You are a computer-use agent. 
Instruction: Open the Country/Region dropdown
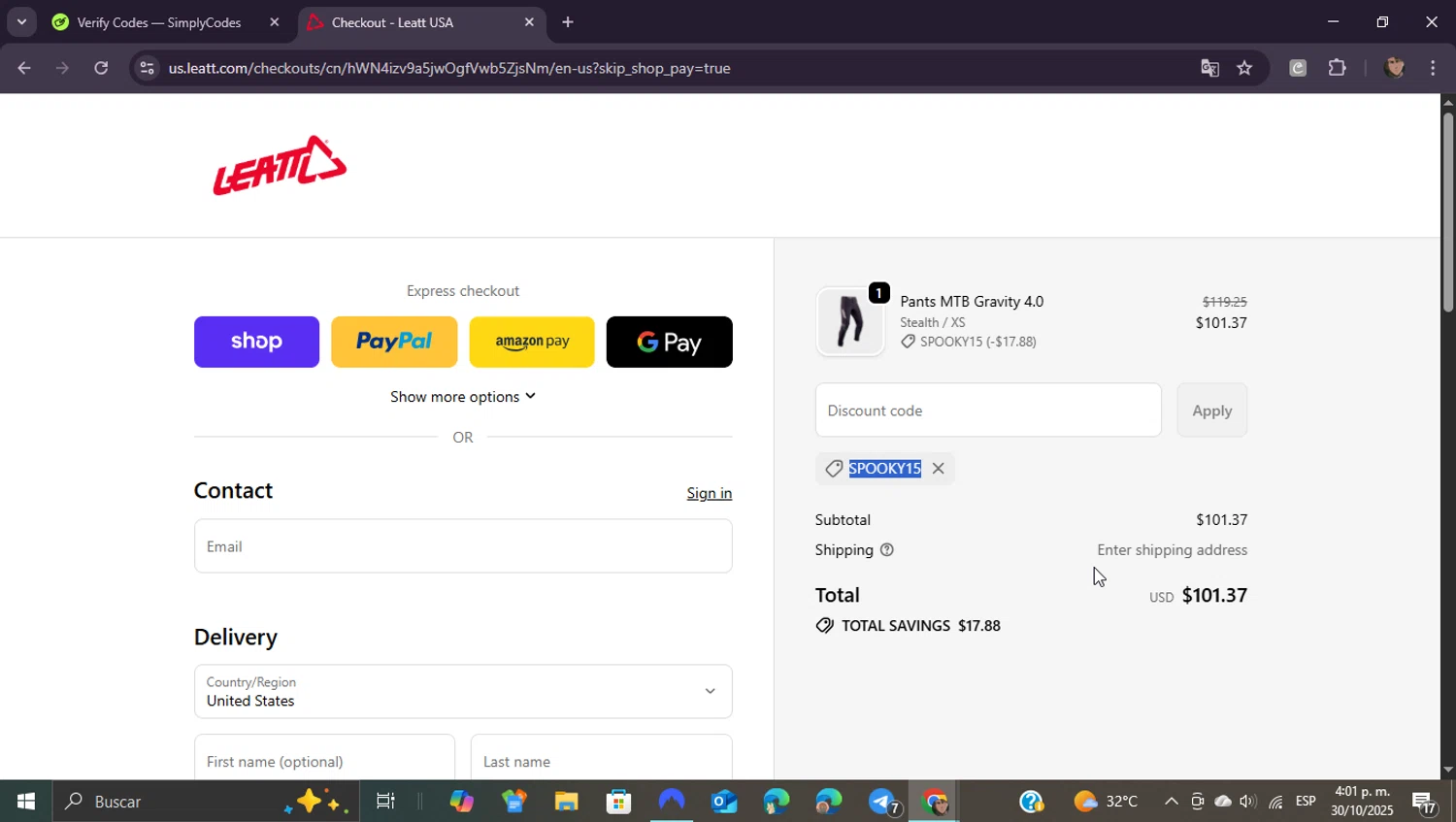click(463, 692)
